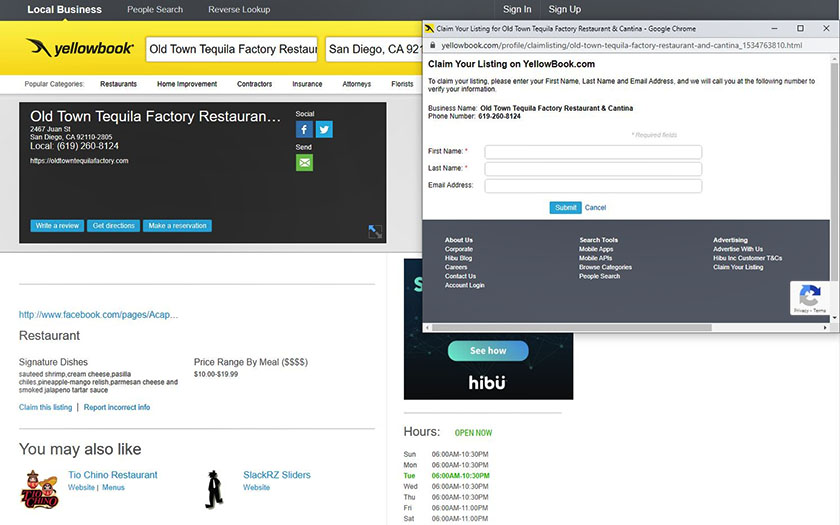Viewport: 840px width, 525px height.
Task: Expand the listing panel with arrows icon
Action: pyautogui.click(x=375, y=231)
